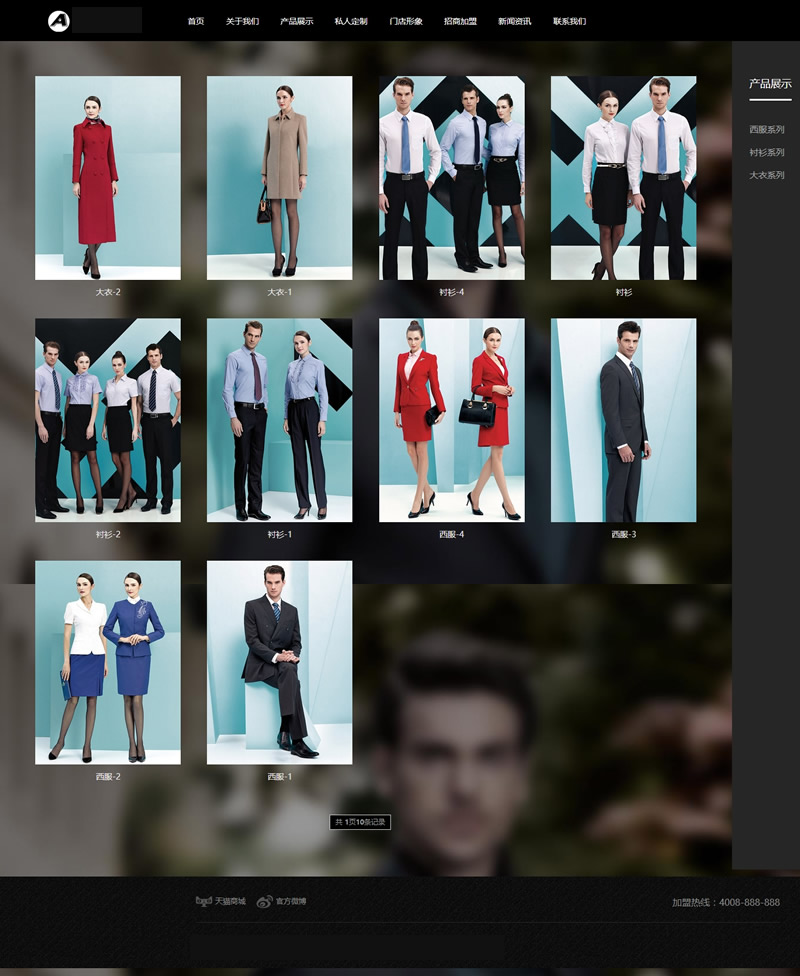
Task: Go to 首页 in the top navigation
Action: point(196,21)
